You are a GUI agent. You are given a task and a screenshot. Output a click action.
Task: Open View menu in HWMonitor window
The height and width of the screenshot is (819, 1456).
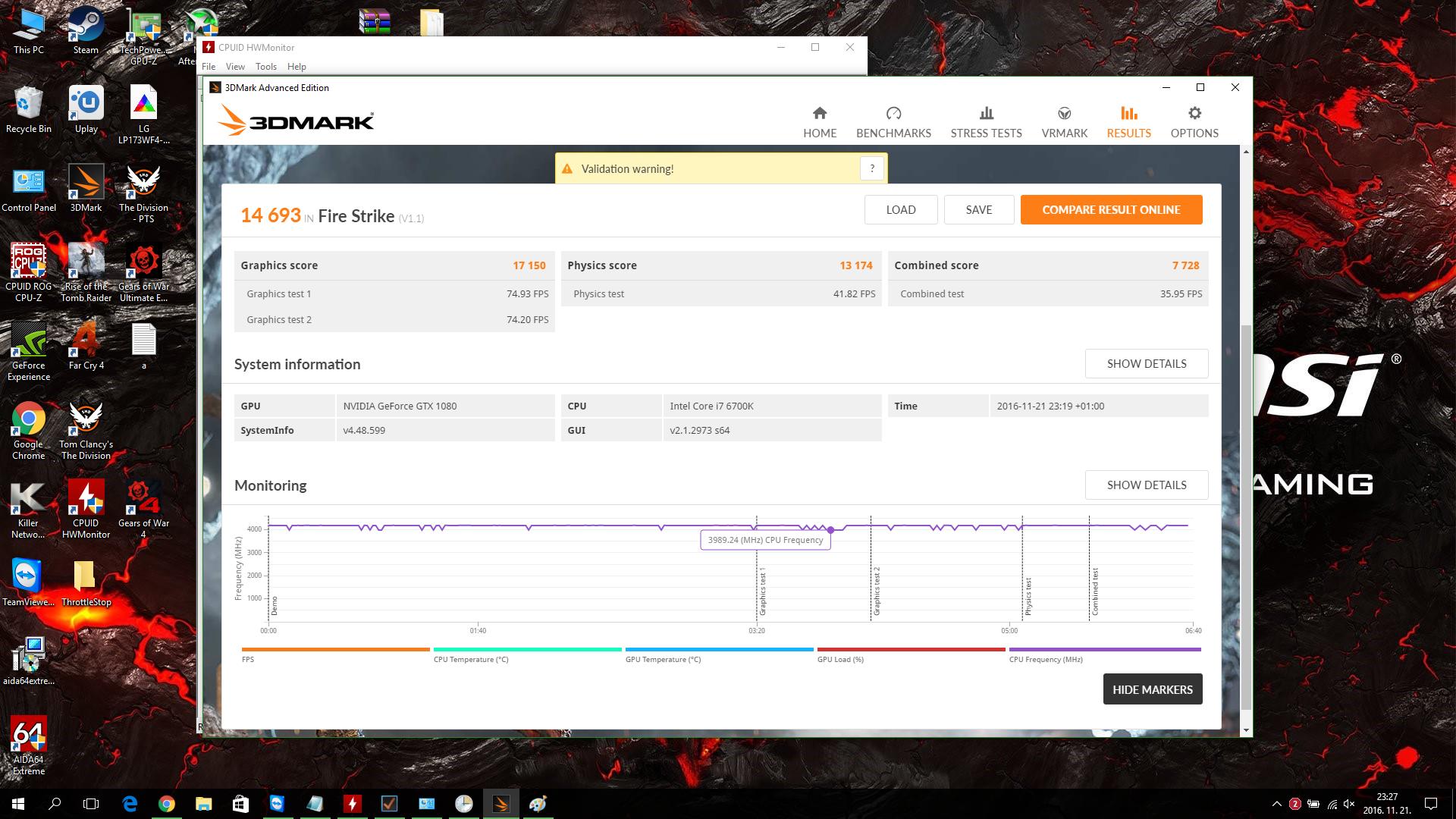pos(235,67)
